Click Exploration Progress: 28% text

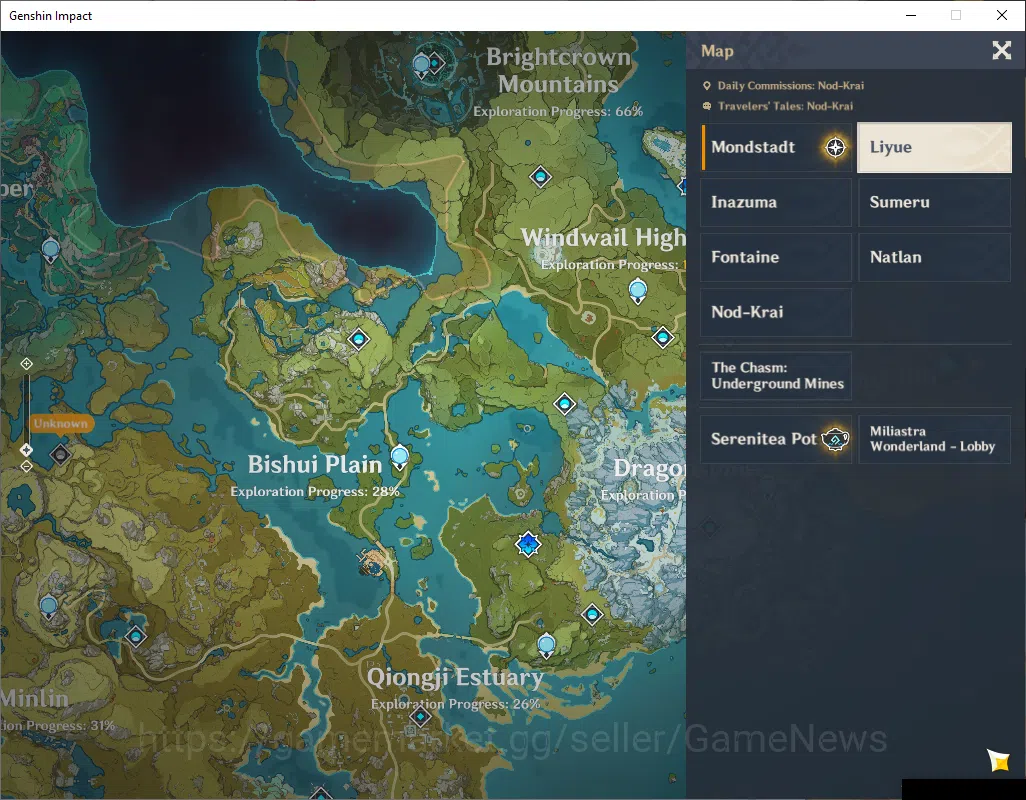tap(315, 491)
